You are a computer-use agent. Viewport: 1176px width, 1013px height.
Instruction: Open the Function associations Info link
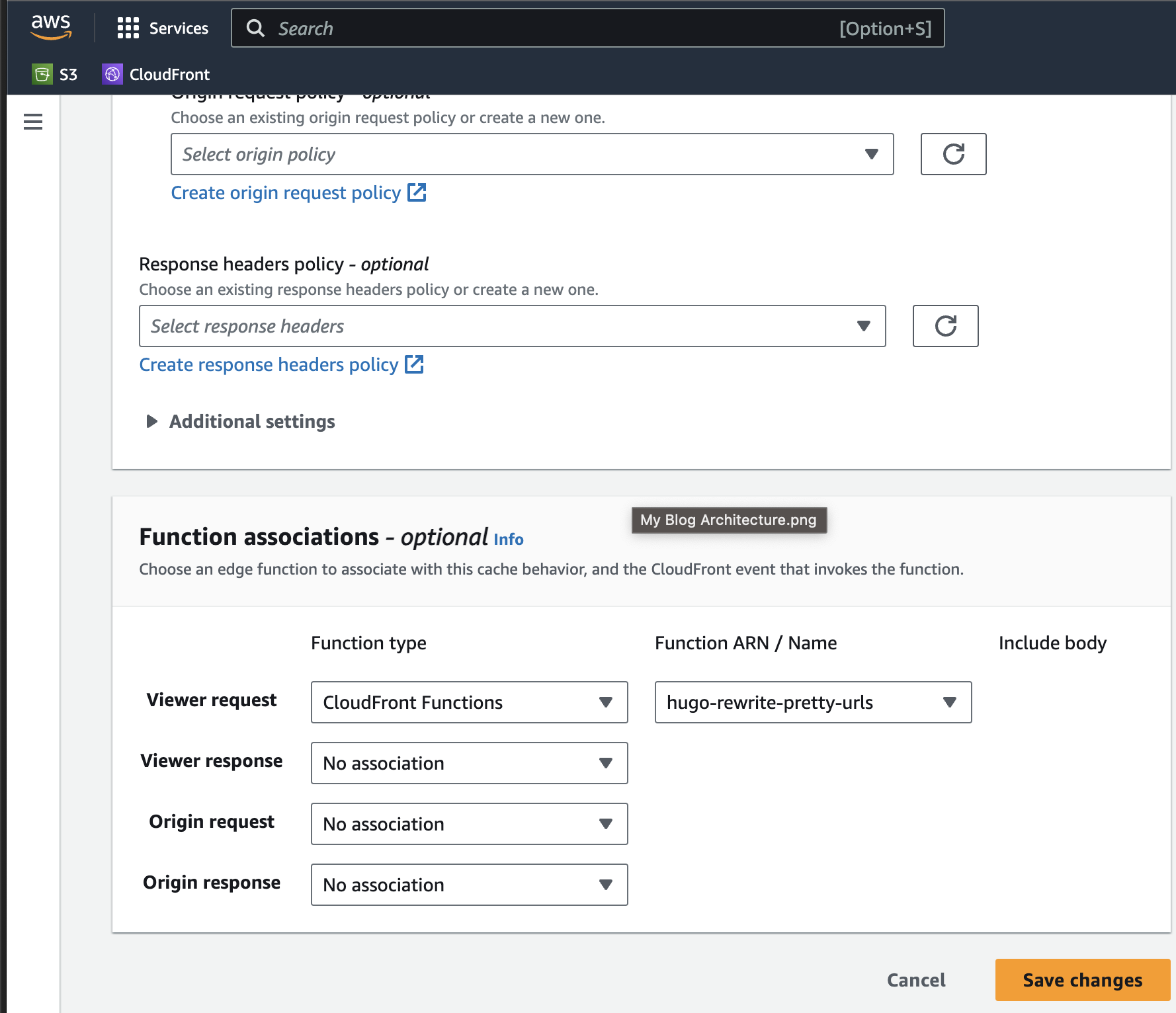click(509, 540)
